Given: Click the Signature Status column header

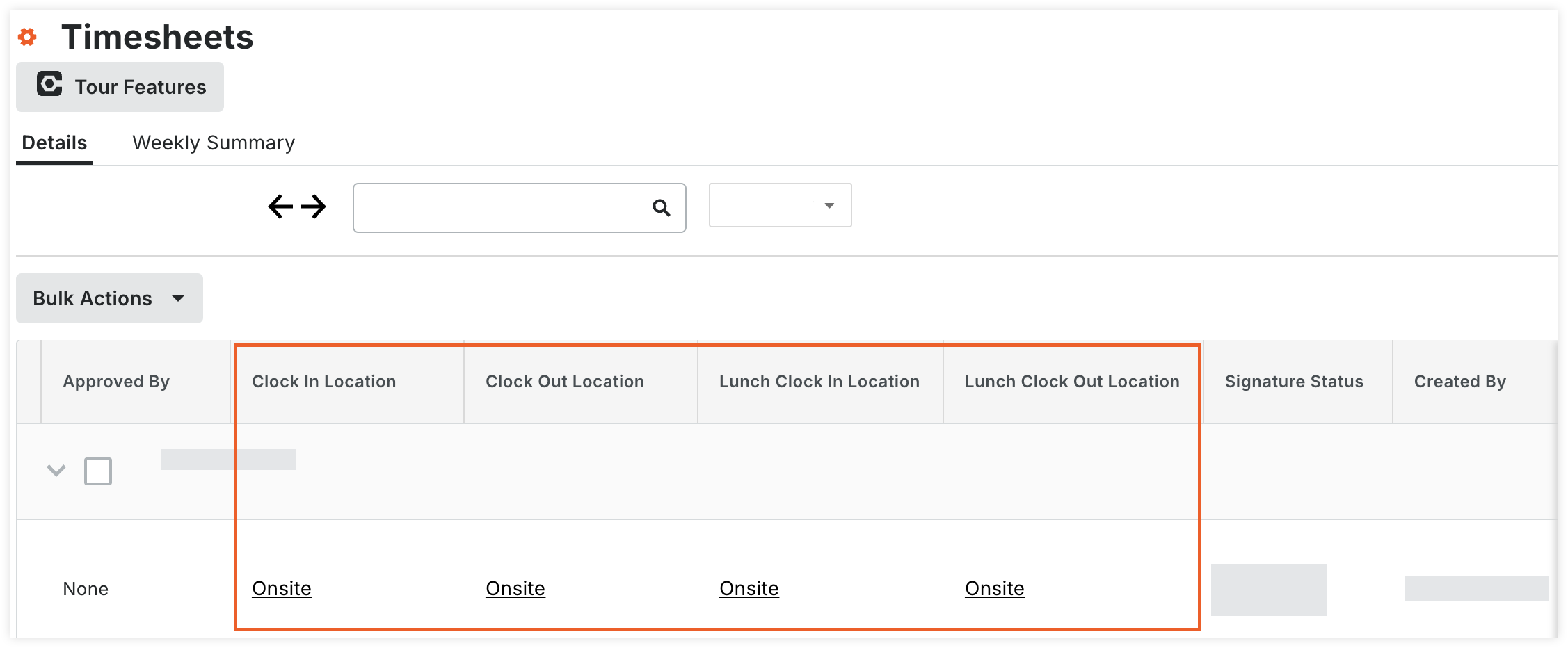Looking at the screenshot, I should click(1294, 382).
